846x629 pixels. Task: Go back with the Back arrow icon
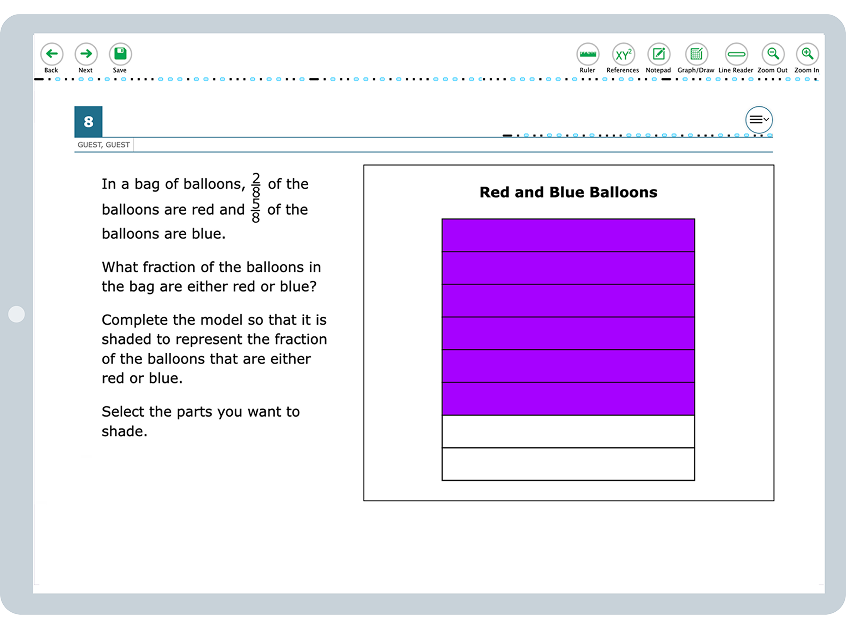tap(52, 54)
